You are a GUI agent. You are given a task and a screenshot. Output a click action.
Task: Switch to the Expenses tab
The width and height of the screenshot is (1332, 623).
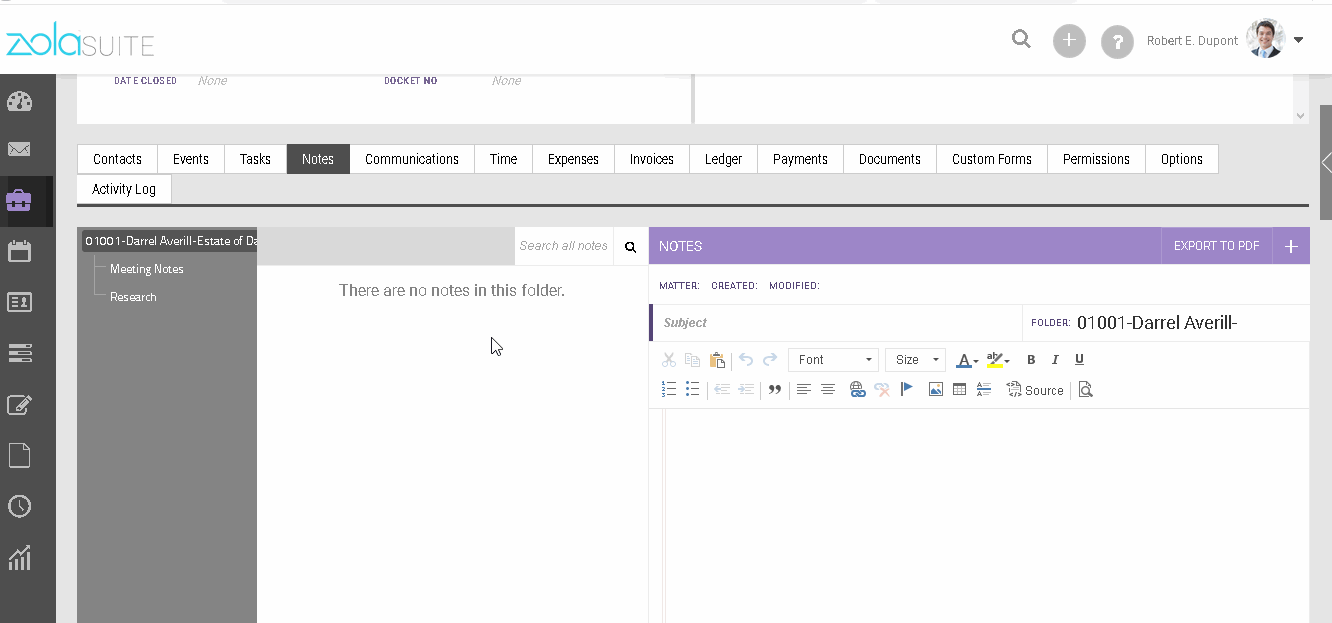[x=573, y=159]
